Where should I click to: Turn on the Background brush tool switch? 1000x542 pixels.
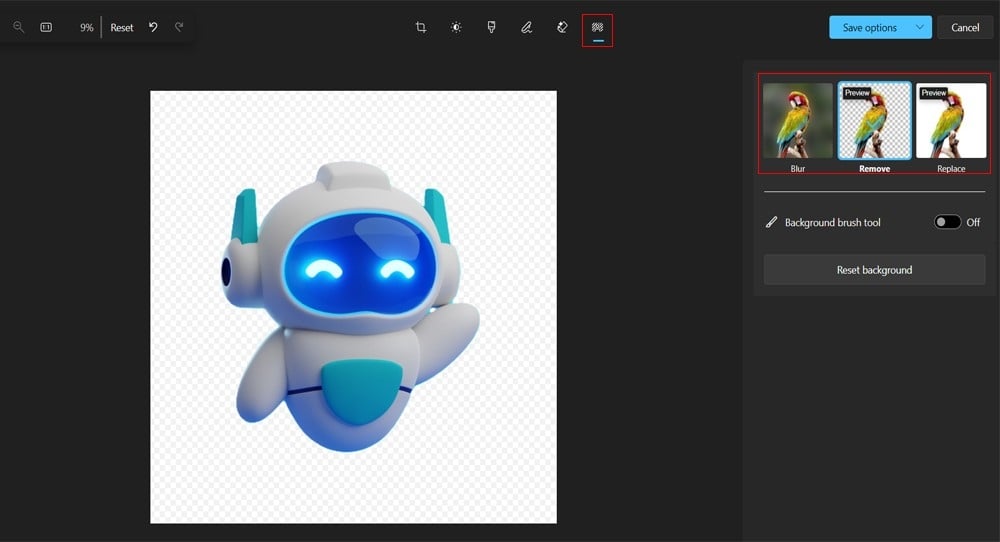947,222
